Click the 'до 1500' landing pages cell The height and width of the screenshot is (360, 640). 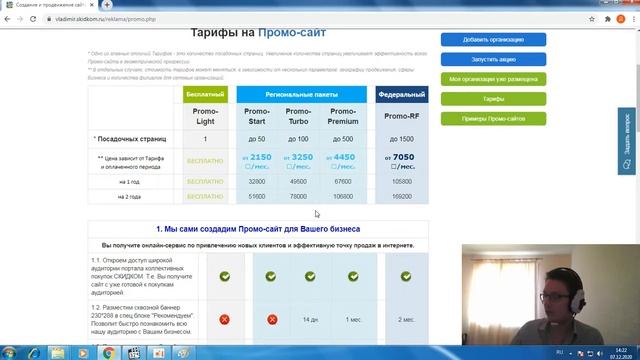[x=402, y=139]
